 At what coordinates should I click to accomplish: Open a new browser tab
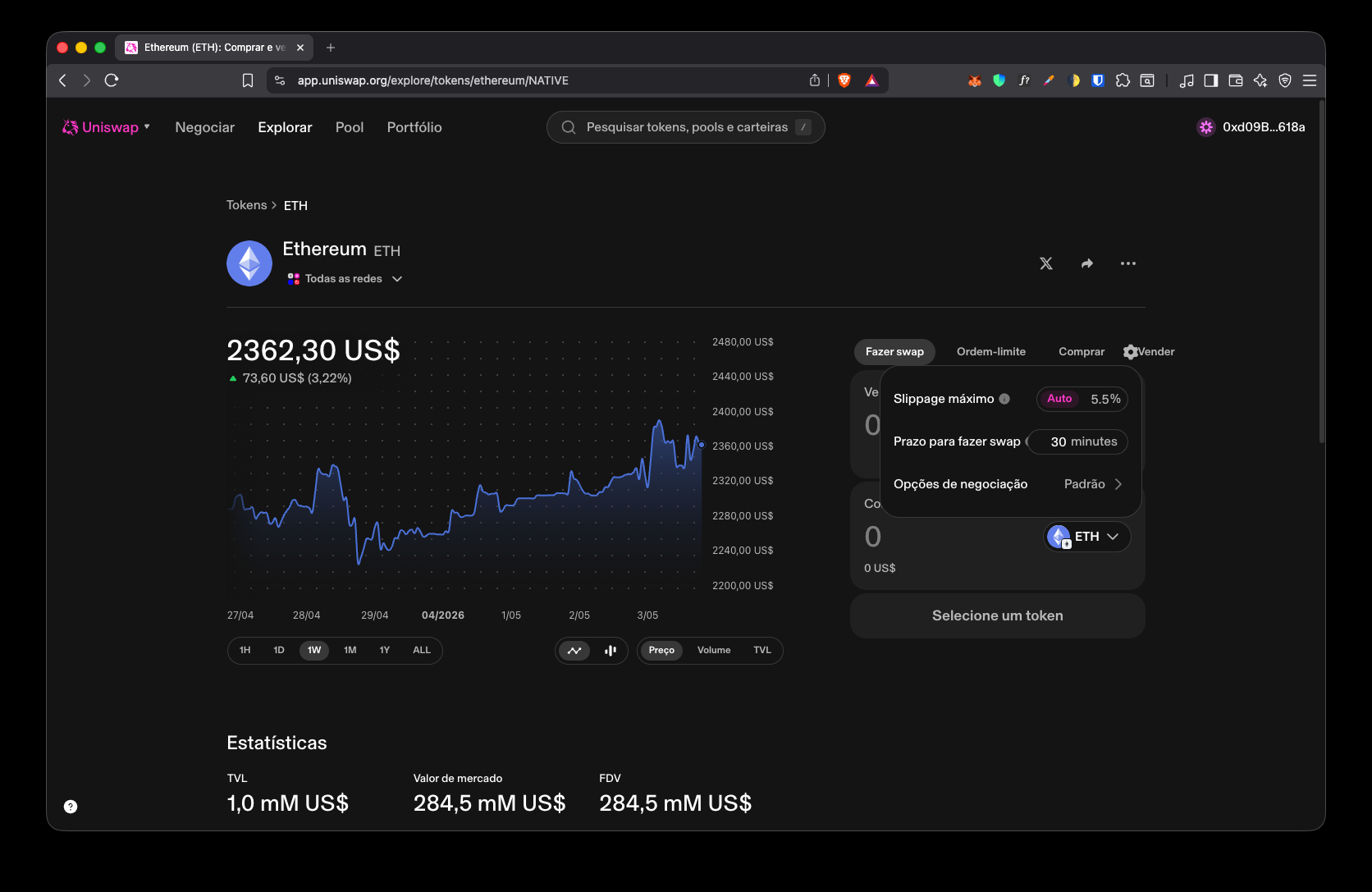[x=331, y=48]
